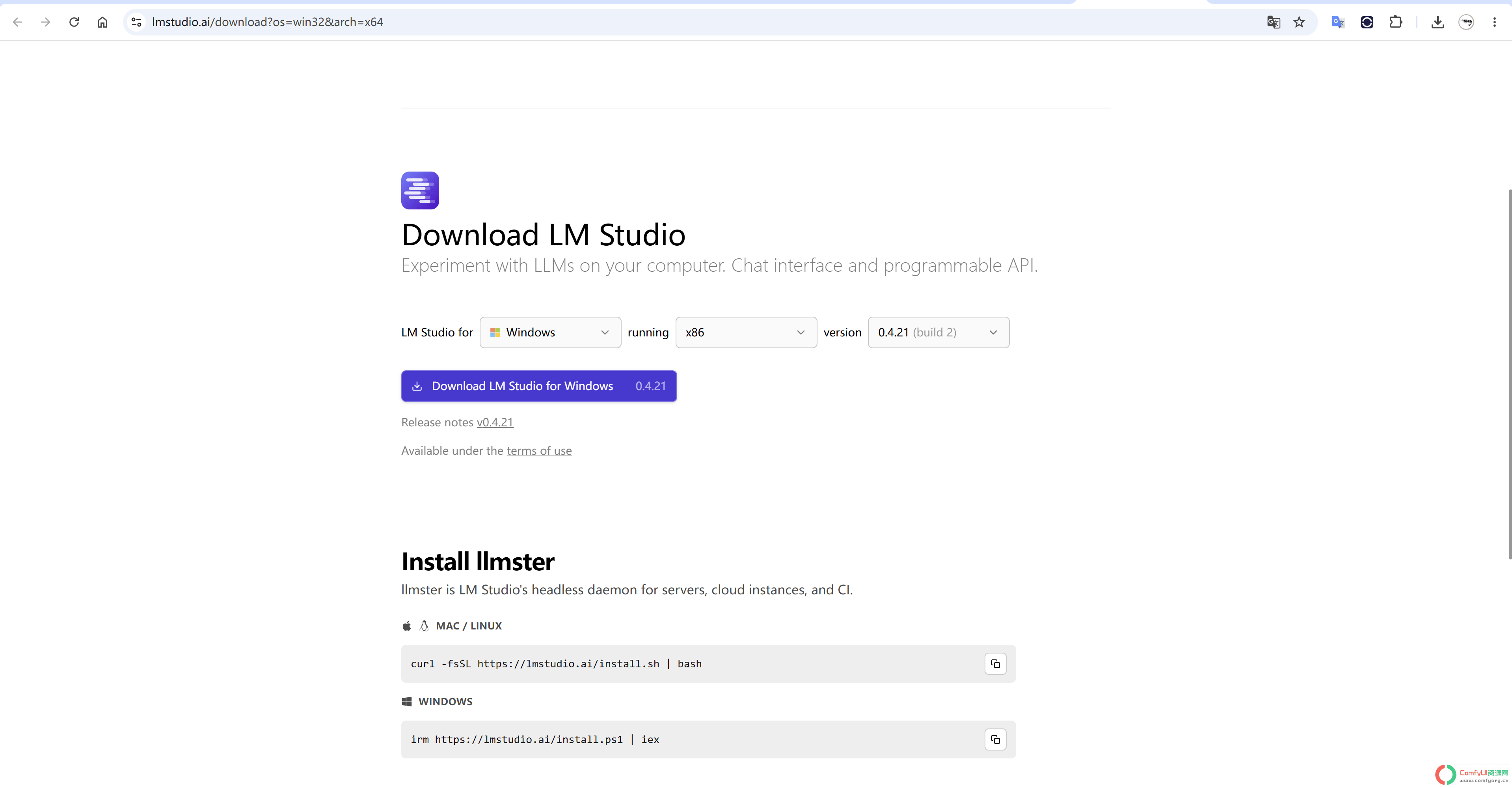Click the 'Experiment with LLMs' subtitle

719,265
